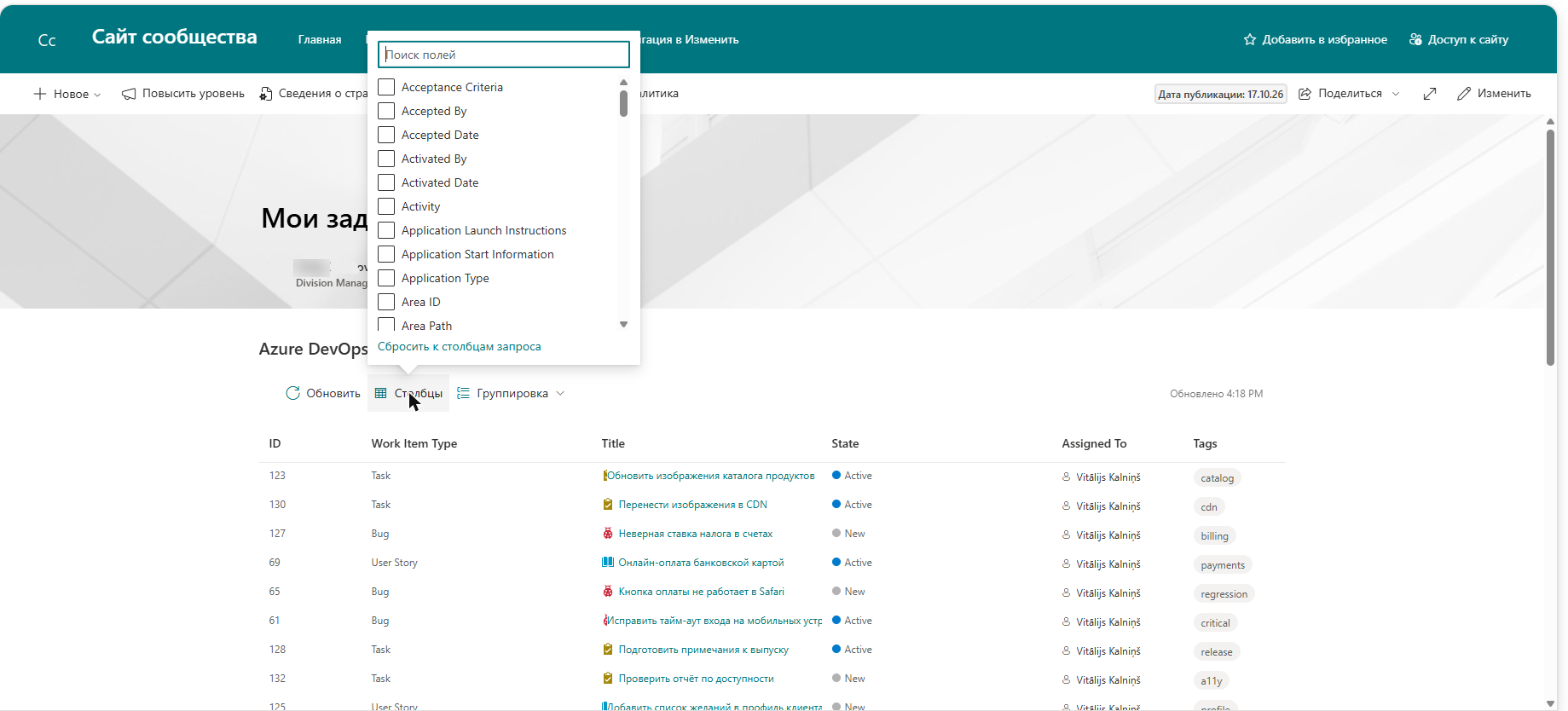1568x711 pixels.
Task: Click the bug icon for Кнопка оплаты не работает
Action: tap(607, 592)
